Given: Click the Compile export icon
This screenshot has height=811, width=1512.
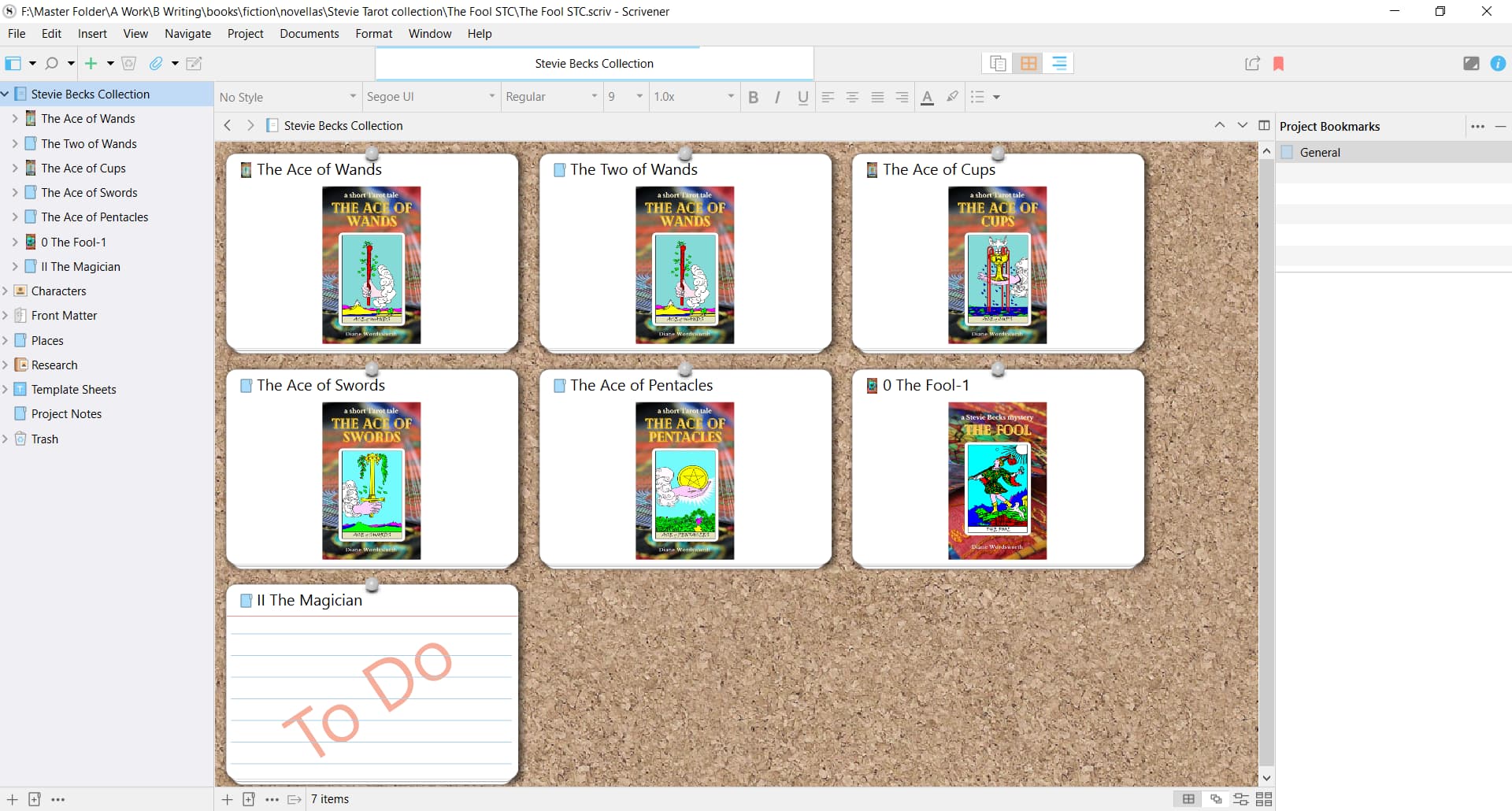Looking at the screenshot, I should point(1252,64).
